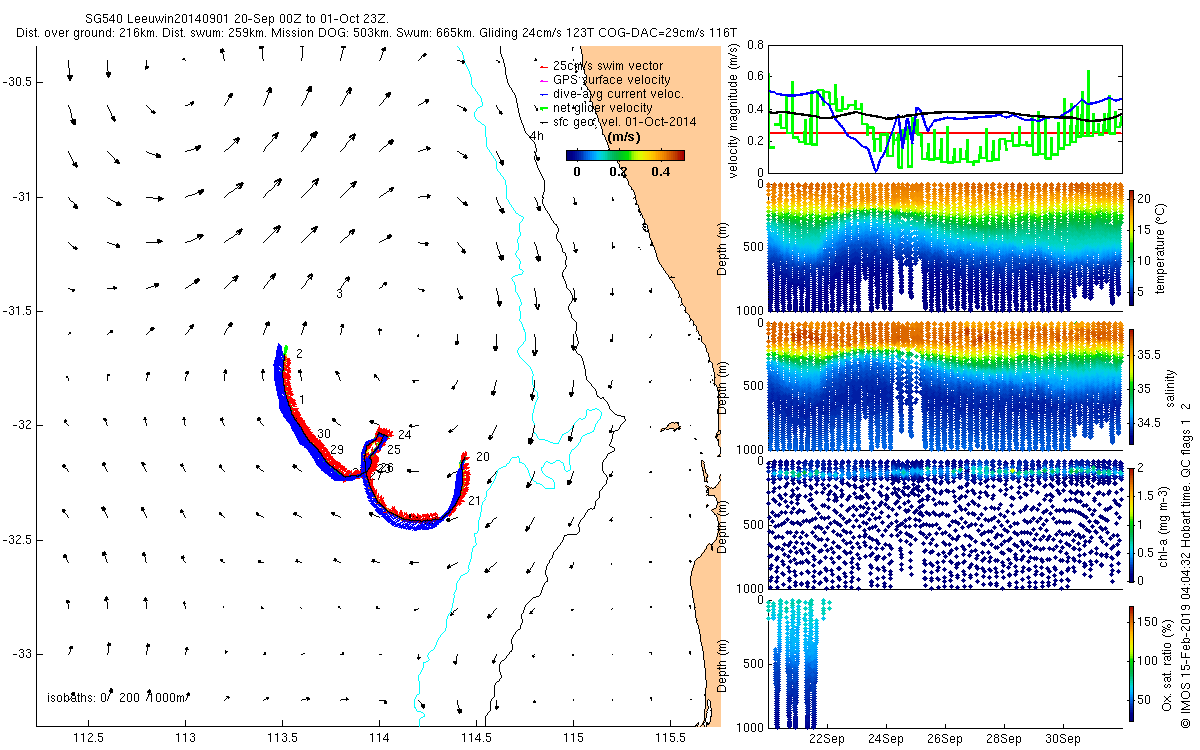Click the 24Sep date tick
The image size is (1200, 750).
click(x=885, y=739)
